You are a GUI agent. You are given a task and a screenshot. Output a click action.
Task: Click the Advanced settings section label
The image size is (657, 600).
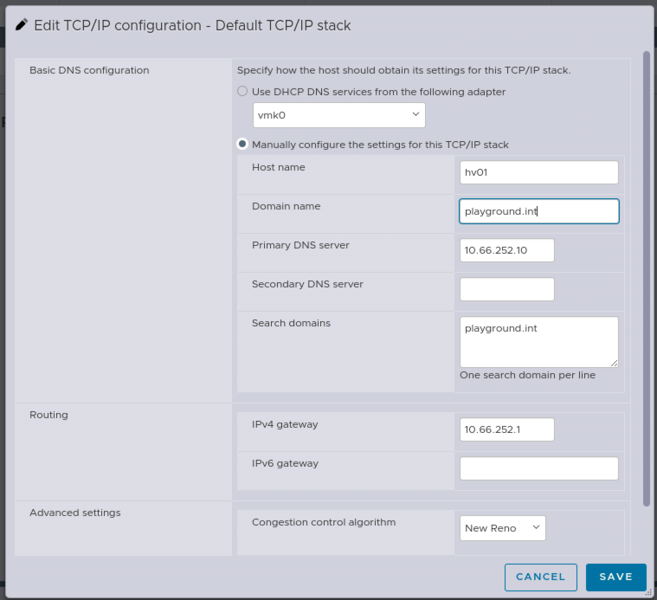click(x=75, y=513)
